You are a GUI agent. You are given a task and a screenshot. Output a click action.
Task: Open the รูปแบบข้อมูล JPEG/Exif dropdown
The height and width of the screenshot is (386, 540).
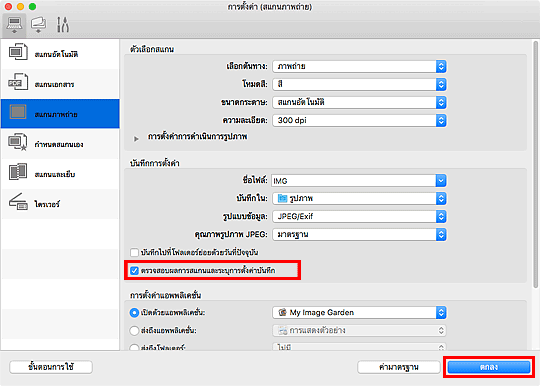pos(359,217)
